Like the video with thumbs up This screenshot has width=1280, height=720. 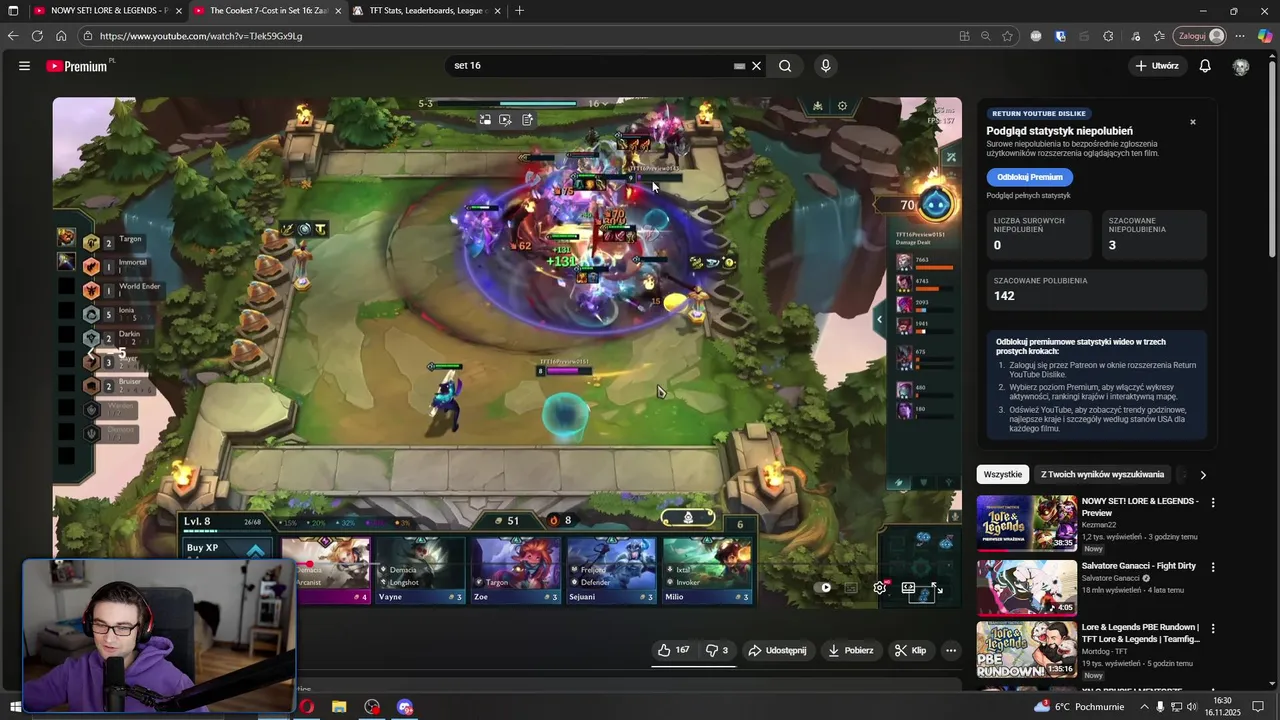click(x=674, y=650)
